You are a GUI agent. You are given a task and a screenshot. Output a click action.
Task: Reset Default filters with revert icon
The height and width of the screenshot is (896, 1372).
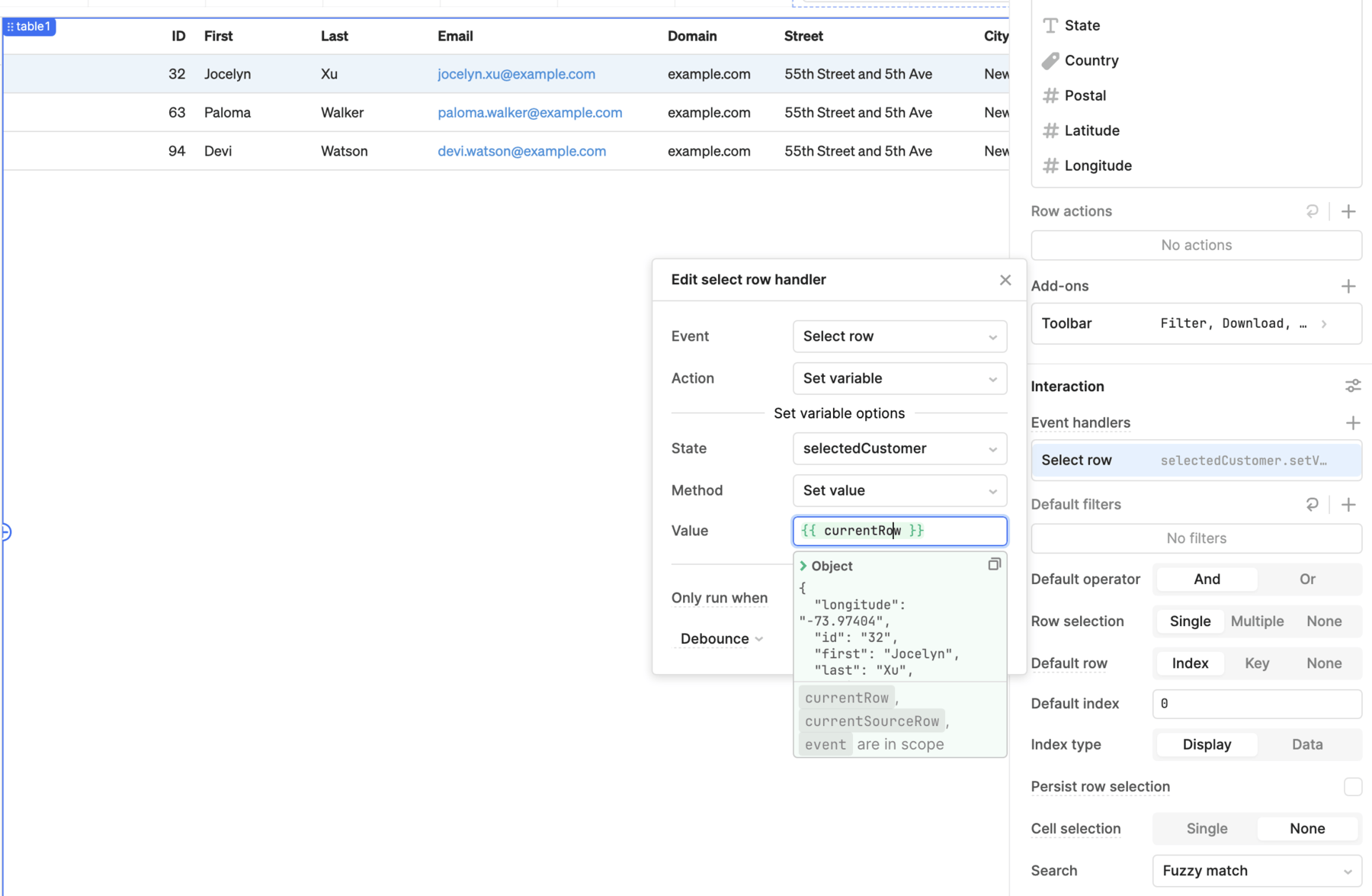(1312, 504)
